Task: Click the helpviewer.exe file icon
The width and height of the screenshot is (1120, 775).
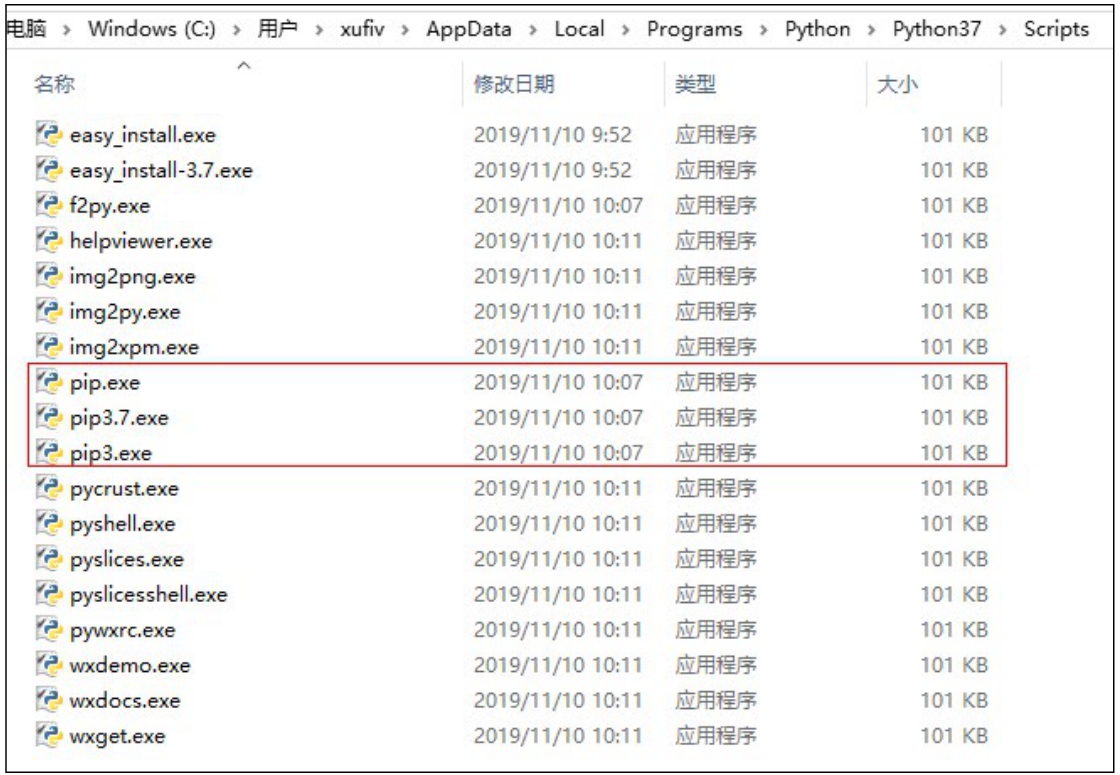Action: click(49, 241)
